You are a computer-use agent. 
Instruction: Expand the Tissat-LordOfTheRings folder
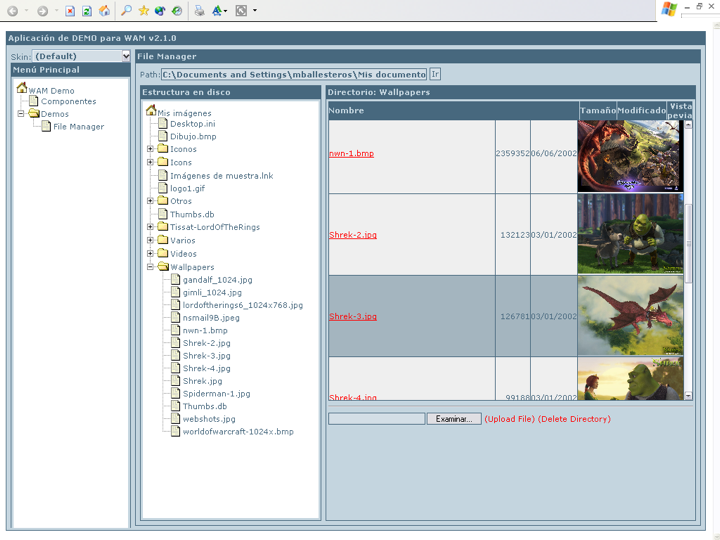coord(150,227)
